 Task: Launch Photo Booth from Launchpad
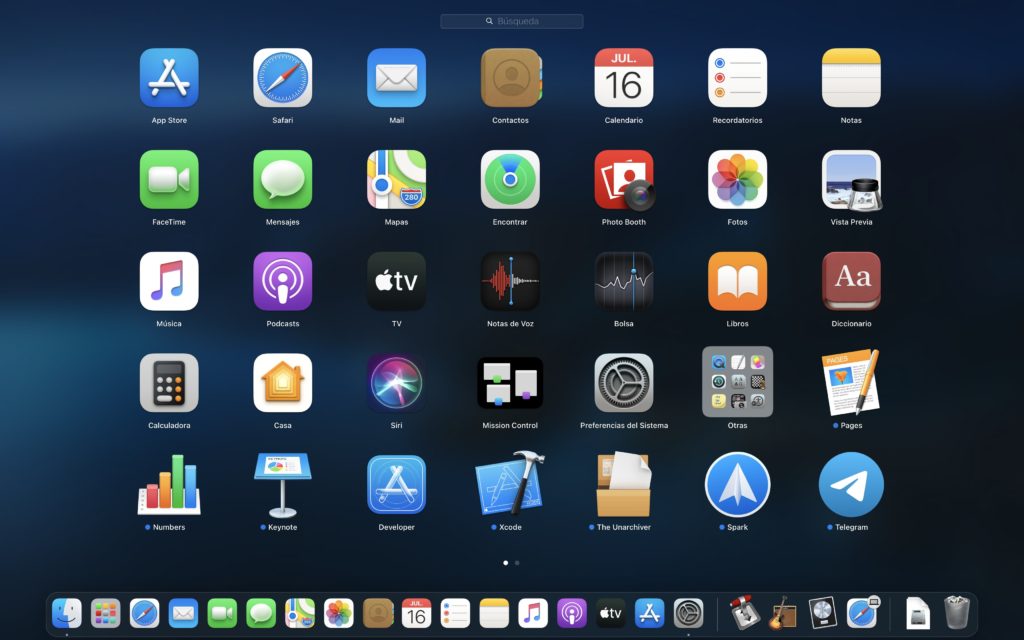624,180
